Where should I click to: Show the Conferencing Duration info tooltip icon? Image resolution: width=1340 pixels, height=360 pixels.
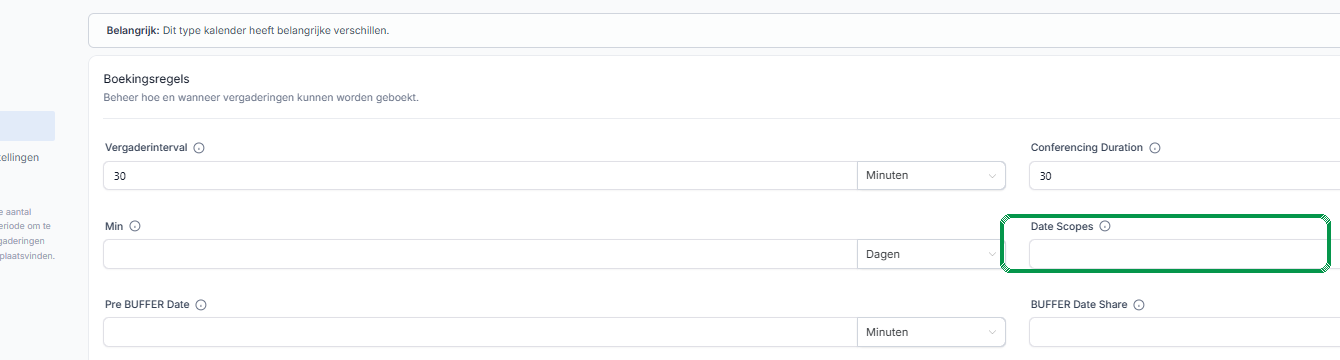tap(1155, 148)
